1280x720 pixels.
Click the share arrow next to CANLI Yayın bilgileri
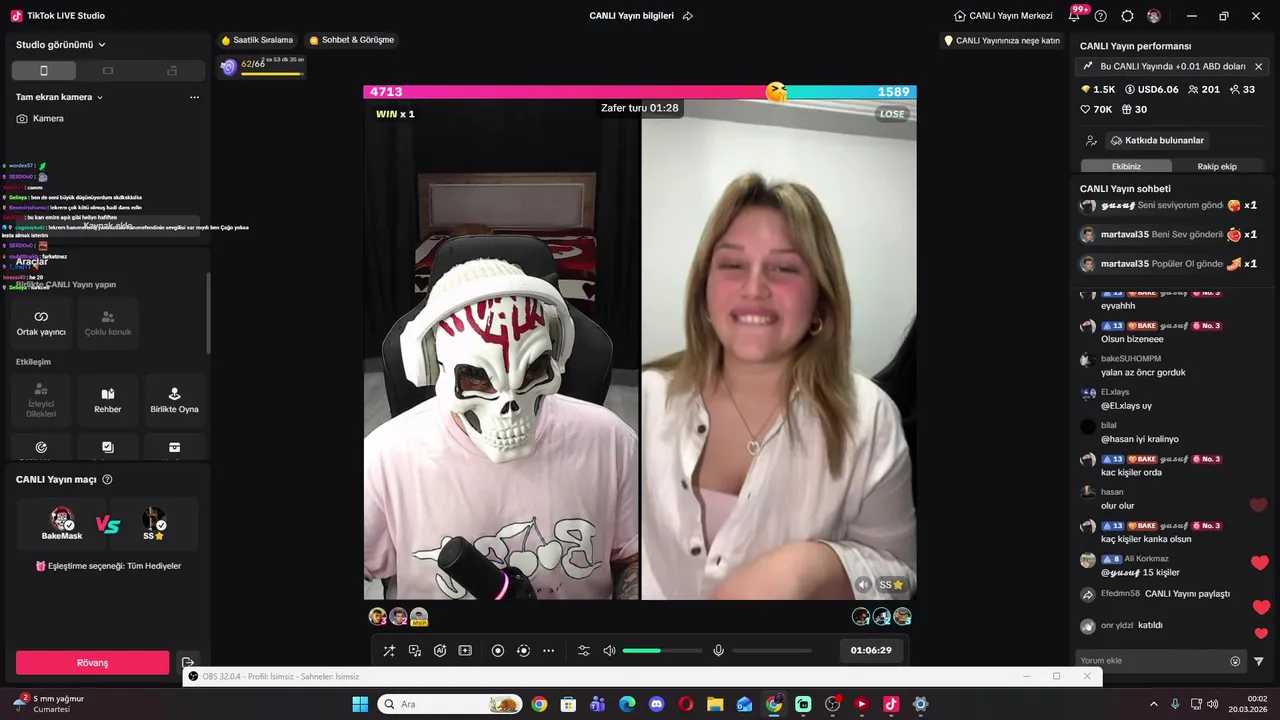point(688,16)
